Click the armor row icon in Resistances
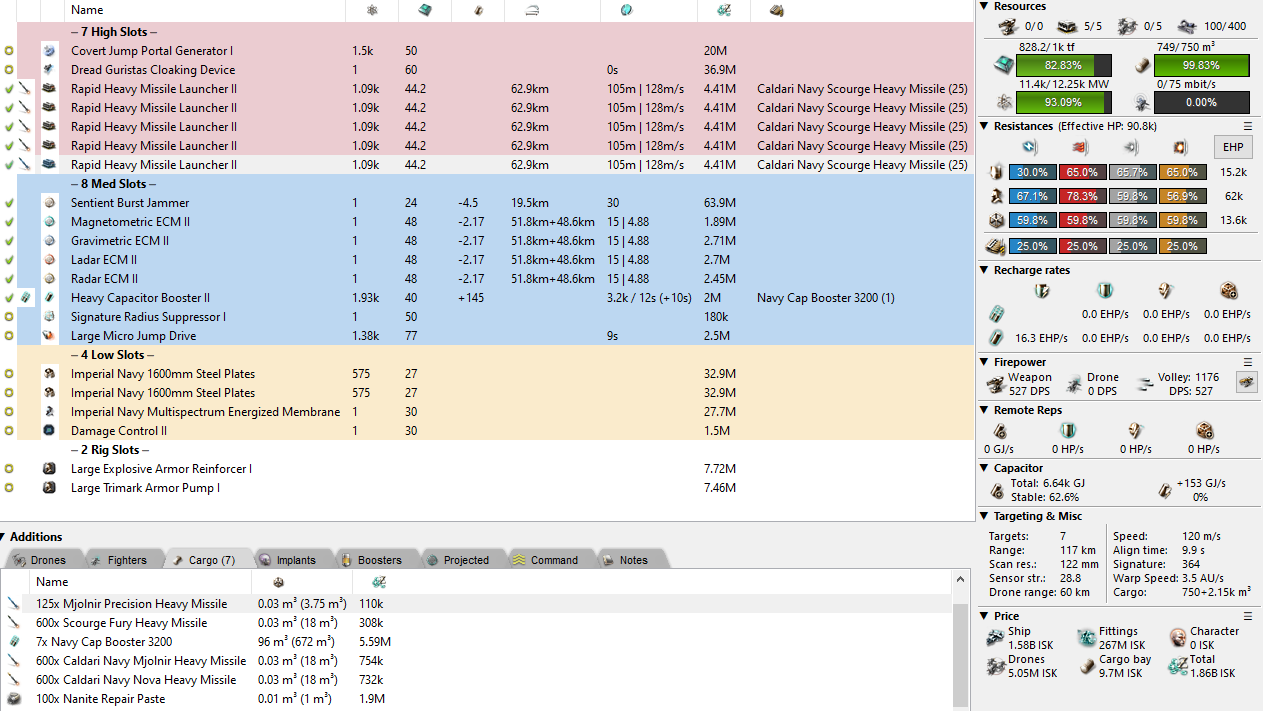Viewport: 1263px width, 711px height. [996, 197]
